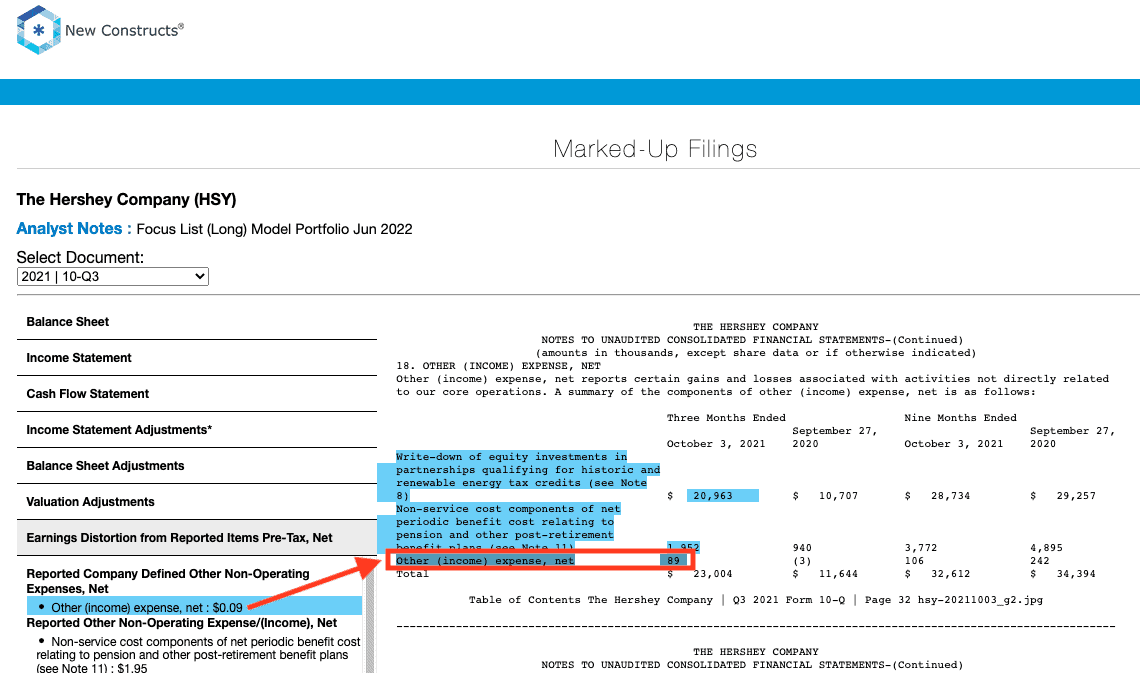Screen dimensions: 1140x673
Task: Click the 34,394 total value
Action: [x=1076, y=573]
